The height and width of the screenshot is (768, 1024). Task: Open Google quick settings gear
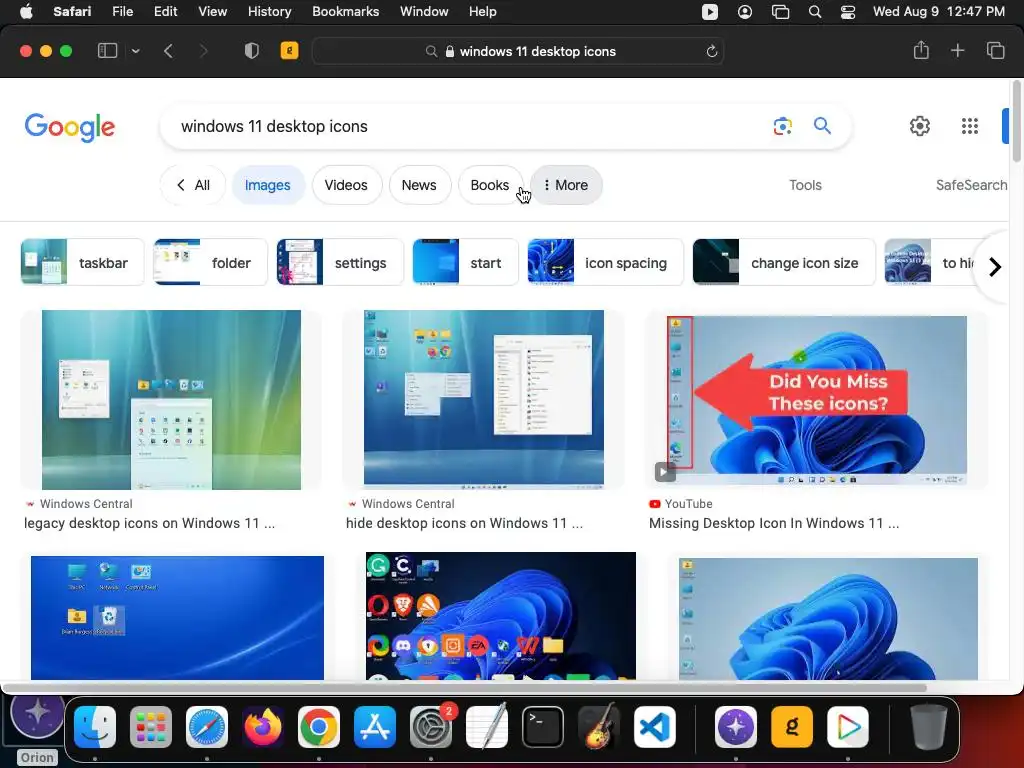(920, 126)
